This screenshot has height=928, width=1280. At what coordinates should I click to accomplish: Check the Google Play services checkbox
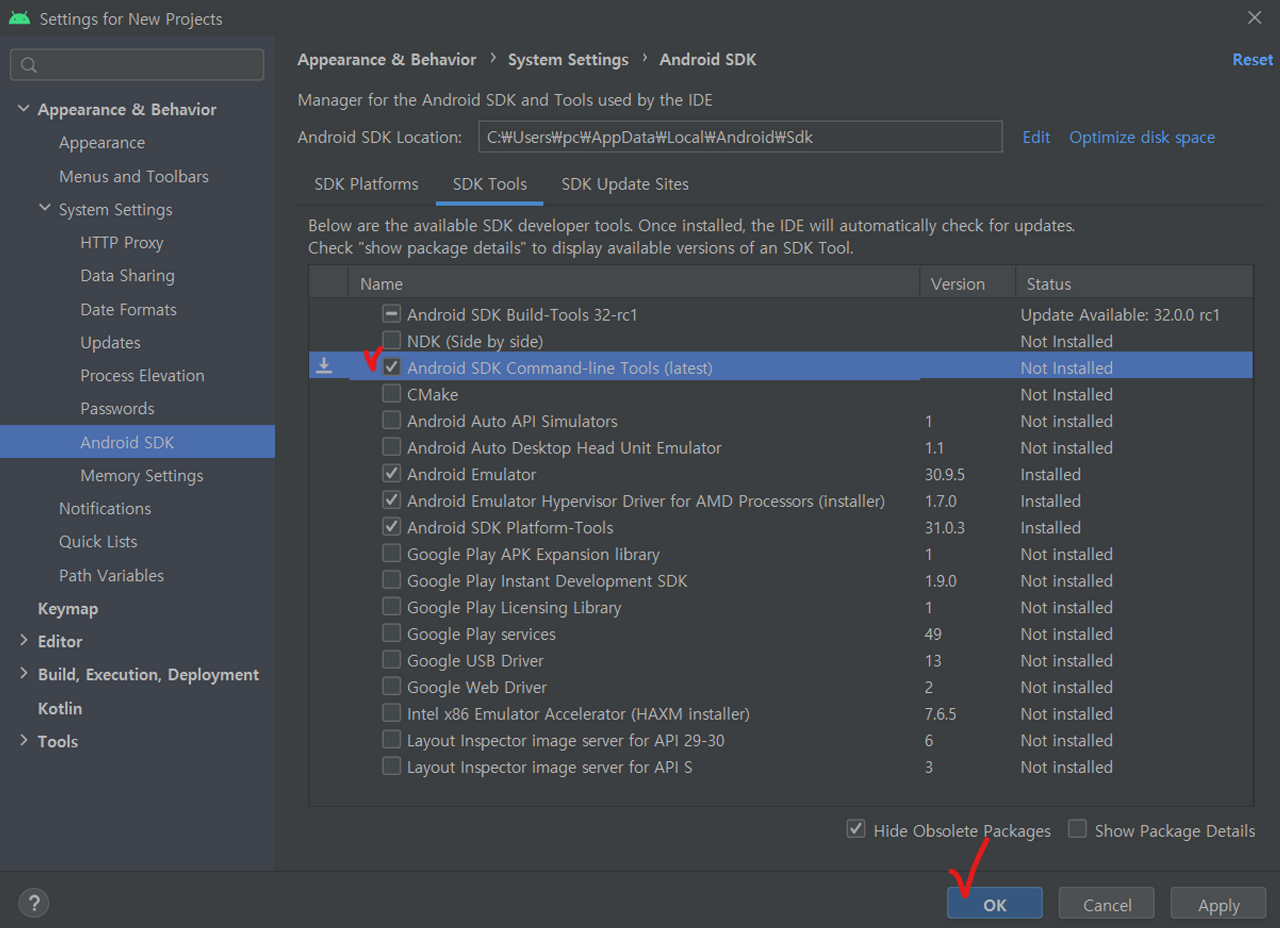(x=392, y=633)
